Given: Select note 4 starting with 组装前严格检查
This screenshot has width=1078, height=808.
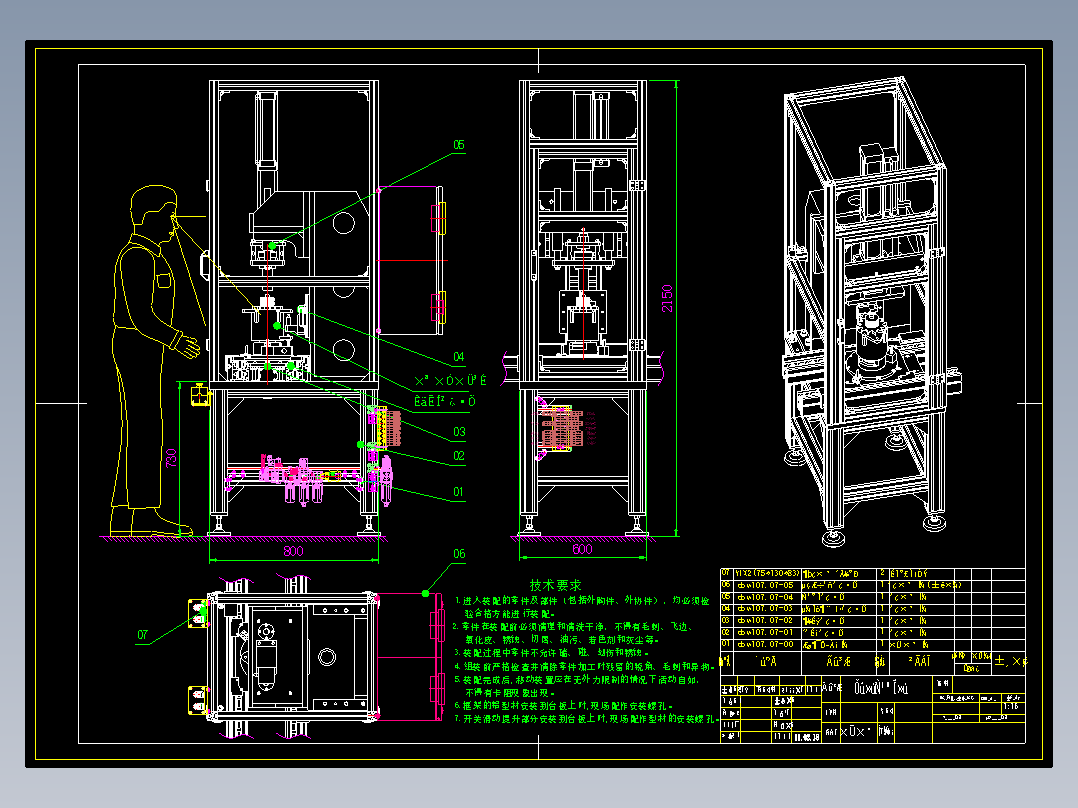Looking at the screenshot, I should 586,666.
